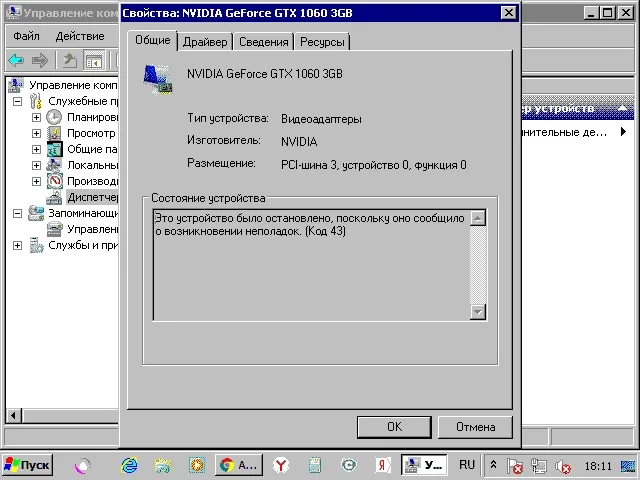The width and height of the screenshot is (640, 480).
Task: Click the Службы и приложения icon in tree
Action: pyautogui.click(x=36, y=245)
